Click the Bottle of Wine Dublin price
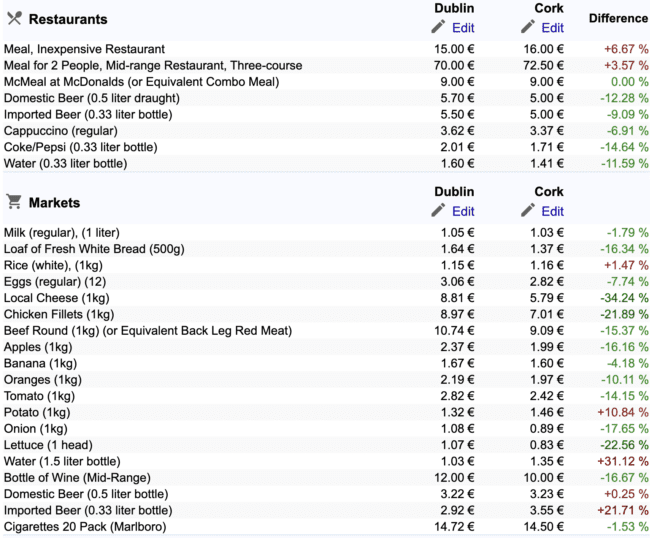 pyautogui.click(x=454, y=478)
